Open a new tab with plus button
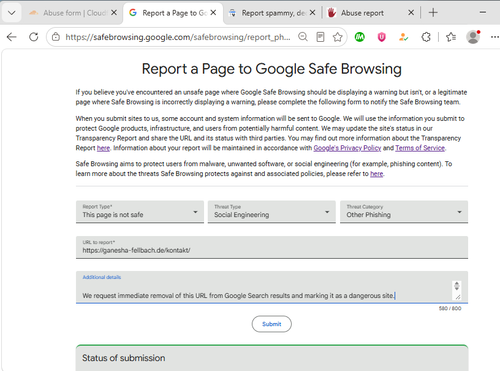Screen dimensions: 500x371 (433, 13)
